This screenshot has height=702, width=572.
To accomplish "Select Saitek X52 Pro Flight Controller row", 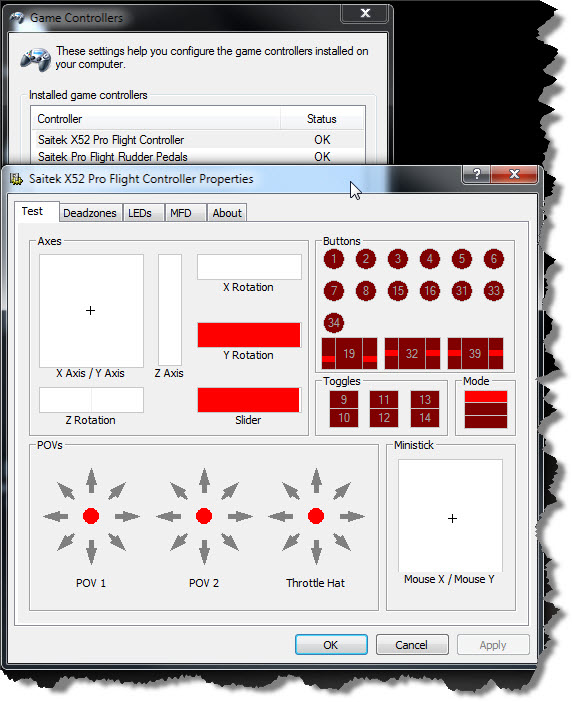I will [198, 140].
